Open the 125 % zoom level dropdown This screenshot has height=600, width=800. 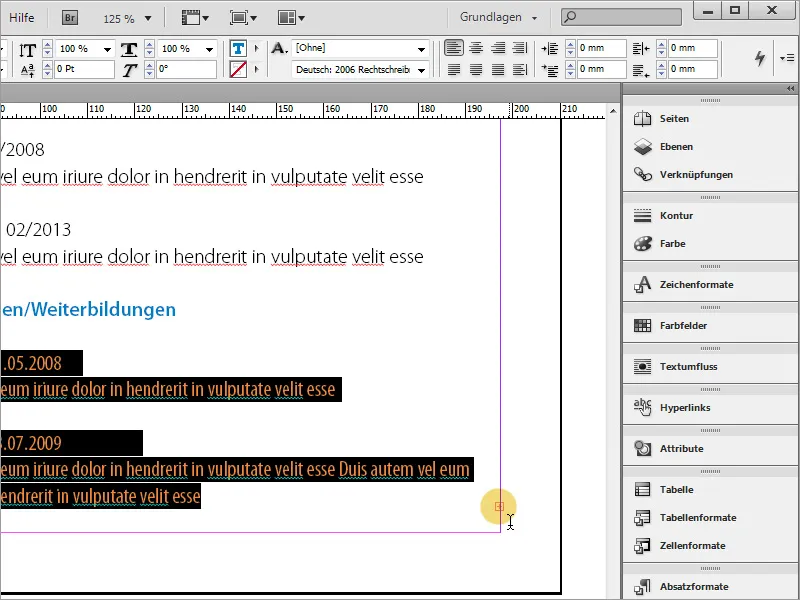(x=148, y=18)
